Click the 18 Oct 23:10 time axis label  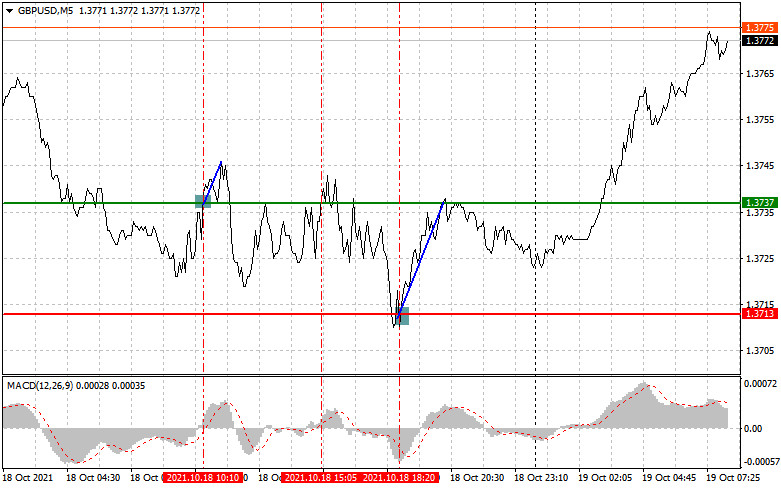pyautogui.click(x=541, y=478)
